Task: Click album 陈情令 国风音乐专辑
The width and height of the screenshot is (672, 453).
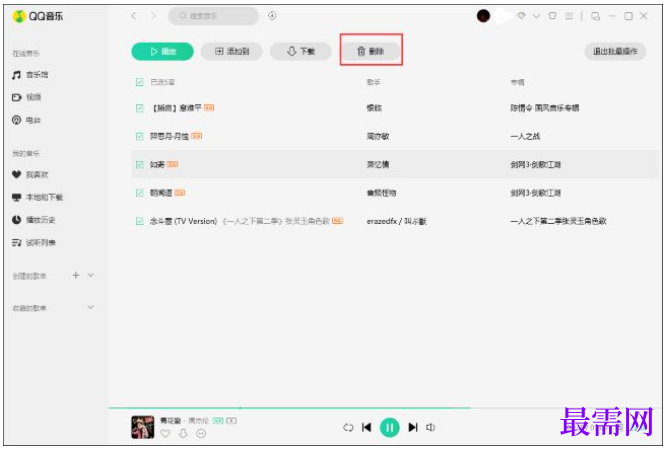Action: pos(545,108)
